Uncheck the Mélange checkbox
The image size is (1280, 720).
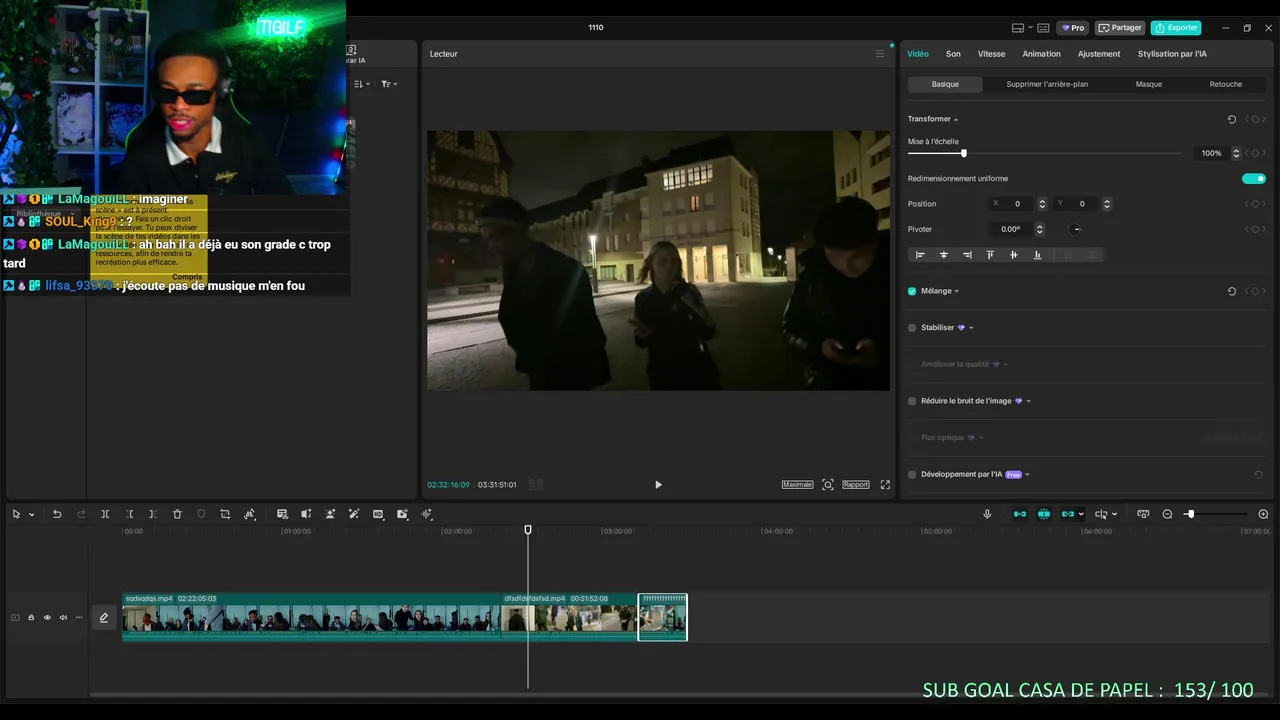912,291
